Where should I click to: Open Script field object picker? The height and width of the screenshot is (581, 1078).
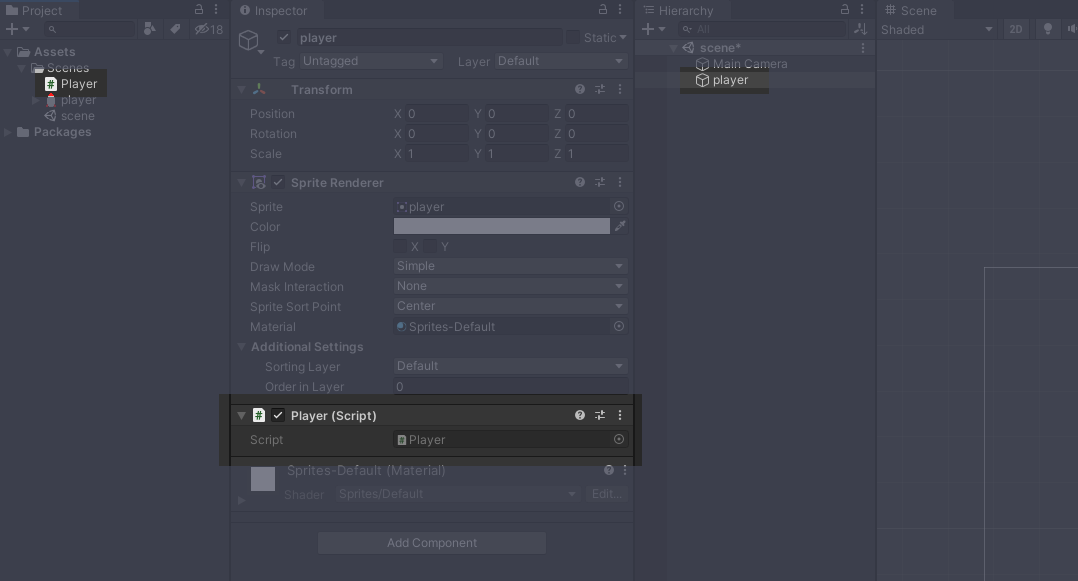point(619,439)
